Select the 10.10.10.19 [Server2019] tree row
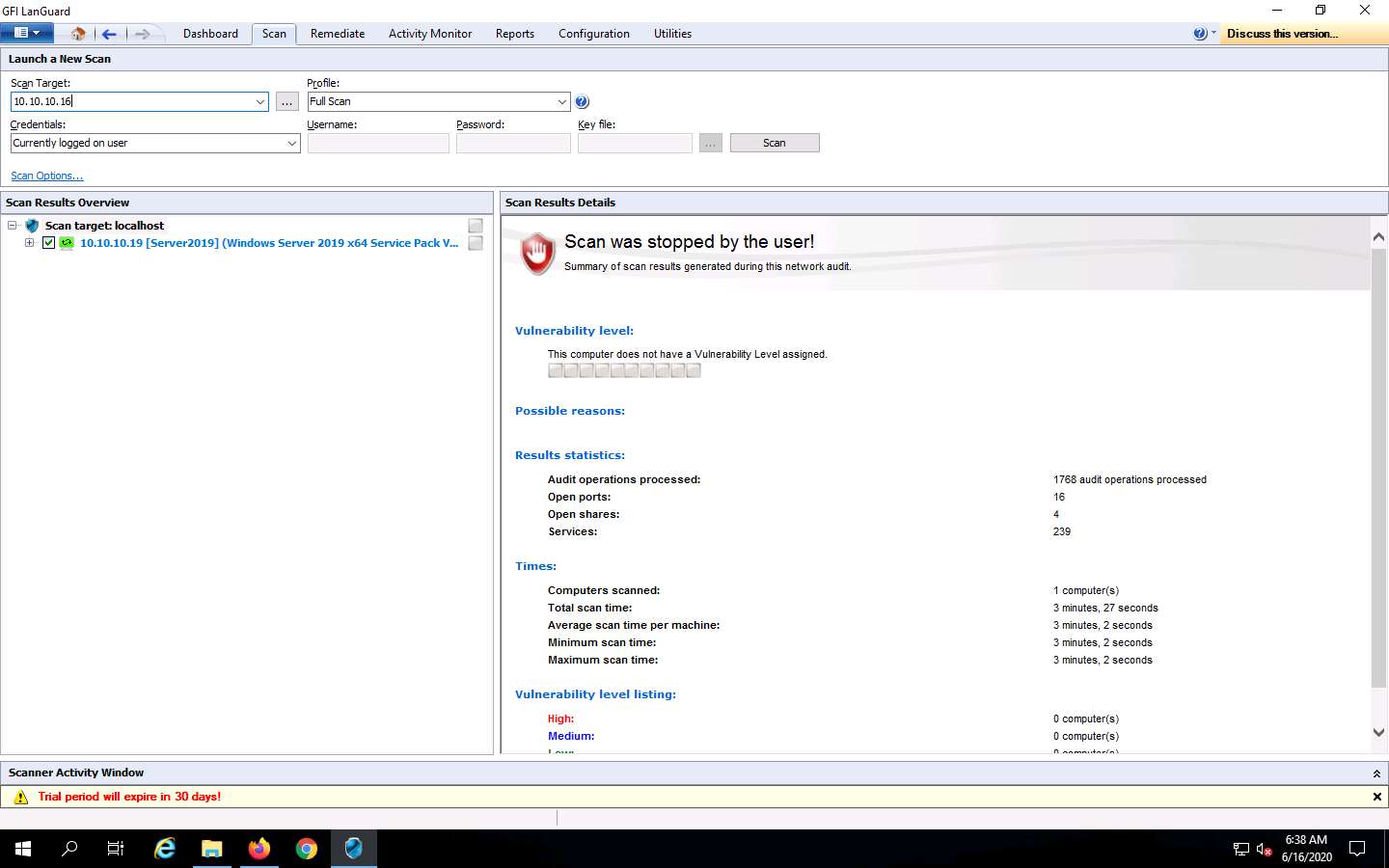 coord(269,243)
